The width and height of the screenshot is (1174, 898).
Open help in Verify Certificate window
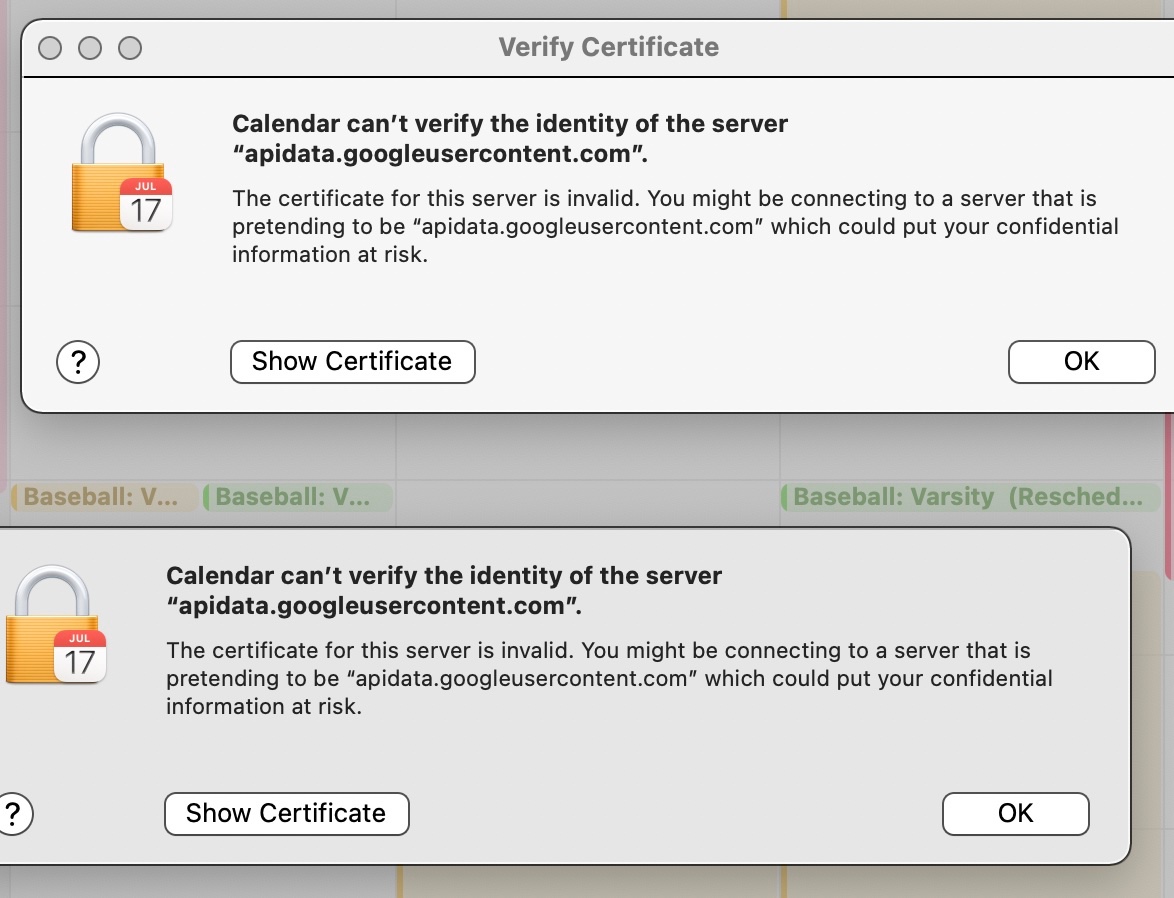(x=78, y=362)
